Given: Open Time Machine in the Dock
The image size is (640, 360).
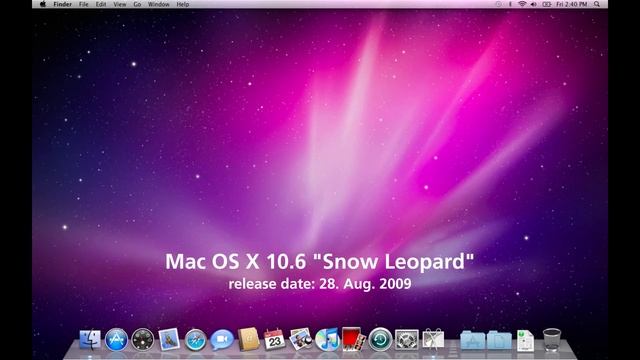Looking at the screenshot, I should [380, 340].
